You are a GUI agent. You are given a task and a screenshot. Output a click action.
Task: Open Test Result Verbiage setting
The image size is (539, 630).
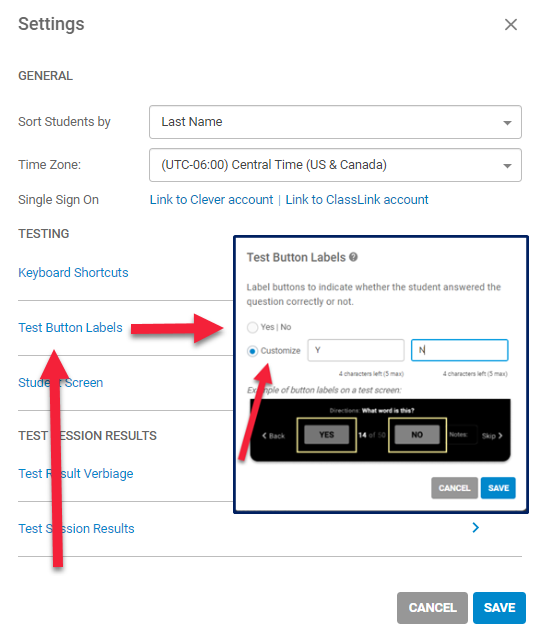76,474
